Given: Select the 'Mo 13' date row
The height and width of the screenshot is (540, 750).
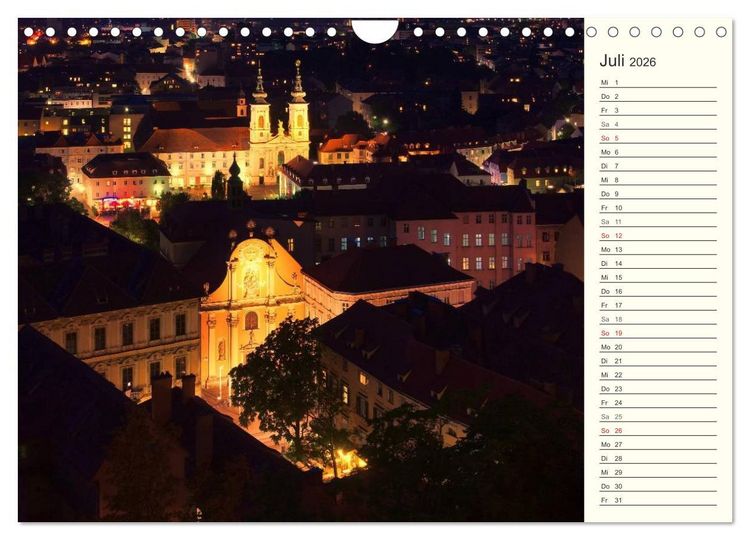Looking at the screenshot, I should 658,250.
